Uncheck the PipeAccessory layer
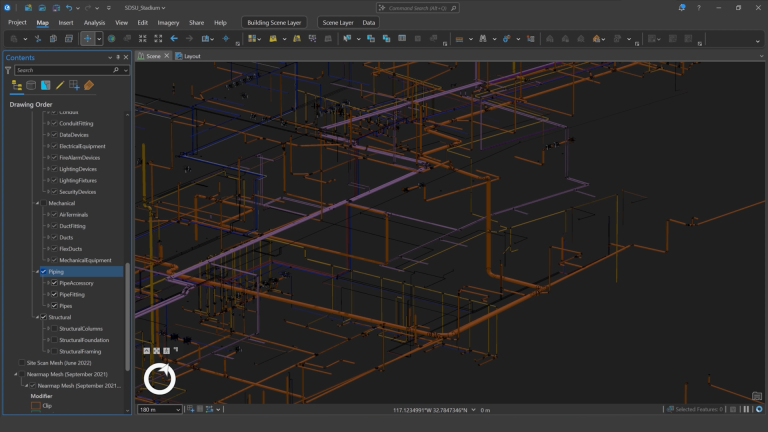The width and height of the screenshot is (768, 432). pyautogui.click(x=54, y=283)
